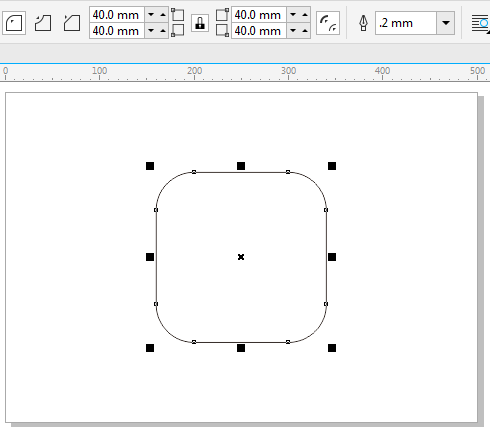Open the outline width dropdown arrow
Viewport: 490px width, 430px height.
pyautogui.click(x=446, y=23)
